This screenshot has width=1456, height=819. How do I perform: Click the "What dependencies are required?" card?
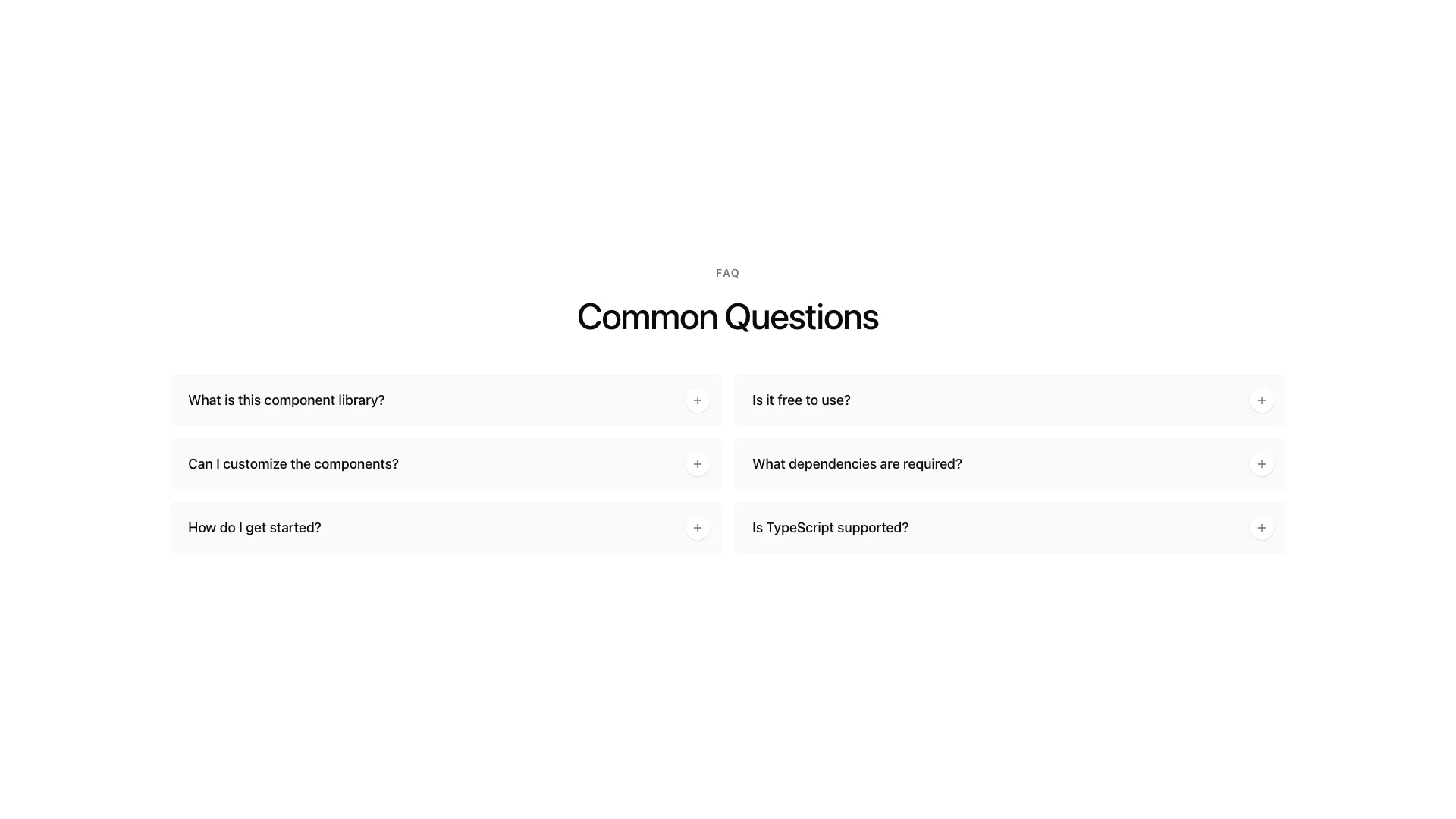[1009, 463]
